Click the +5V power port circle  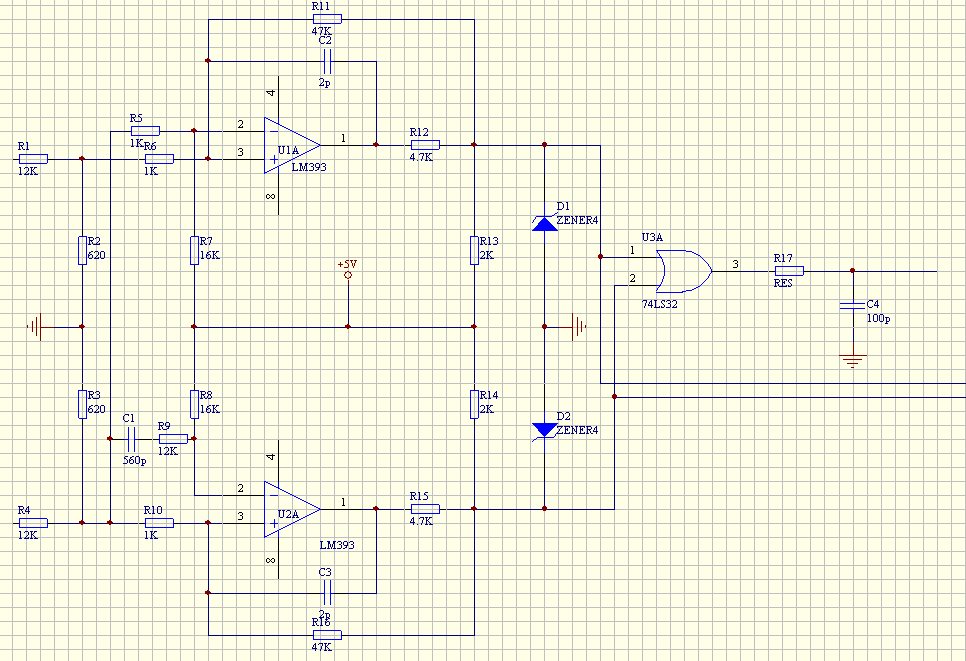pyautogui.click(x=348, y=275)
